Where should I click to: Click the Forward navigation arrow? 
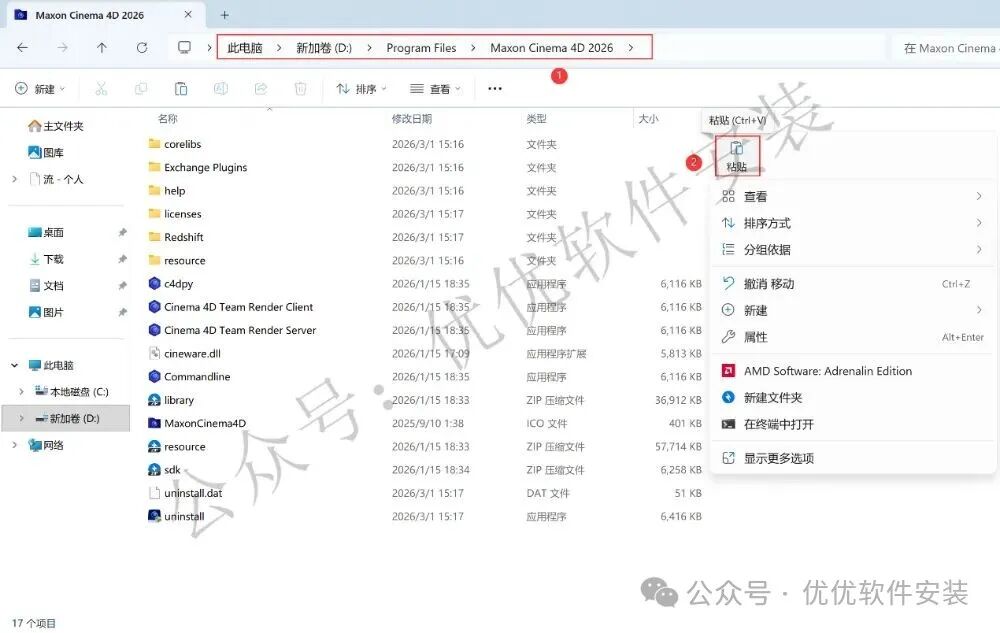click(62, 48)
